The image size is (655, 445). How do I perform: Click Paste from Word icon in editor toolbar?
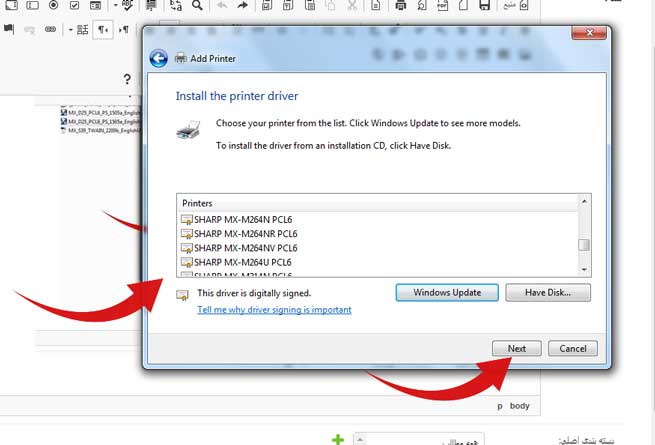click(267, 5)
